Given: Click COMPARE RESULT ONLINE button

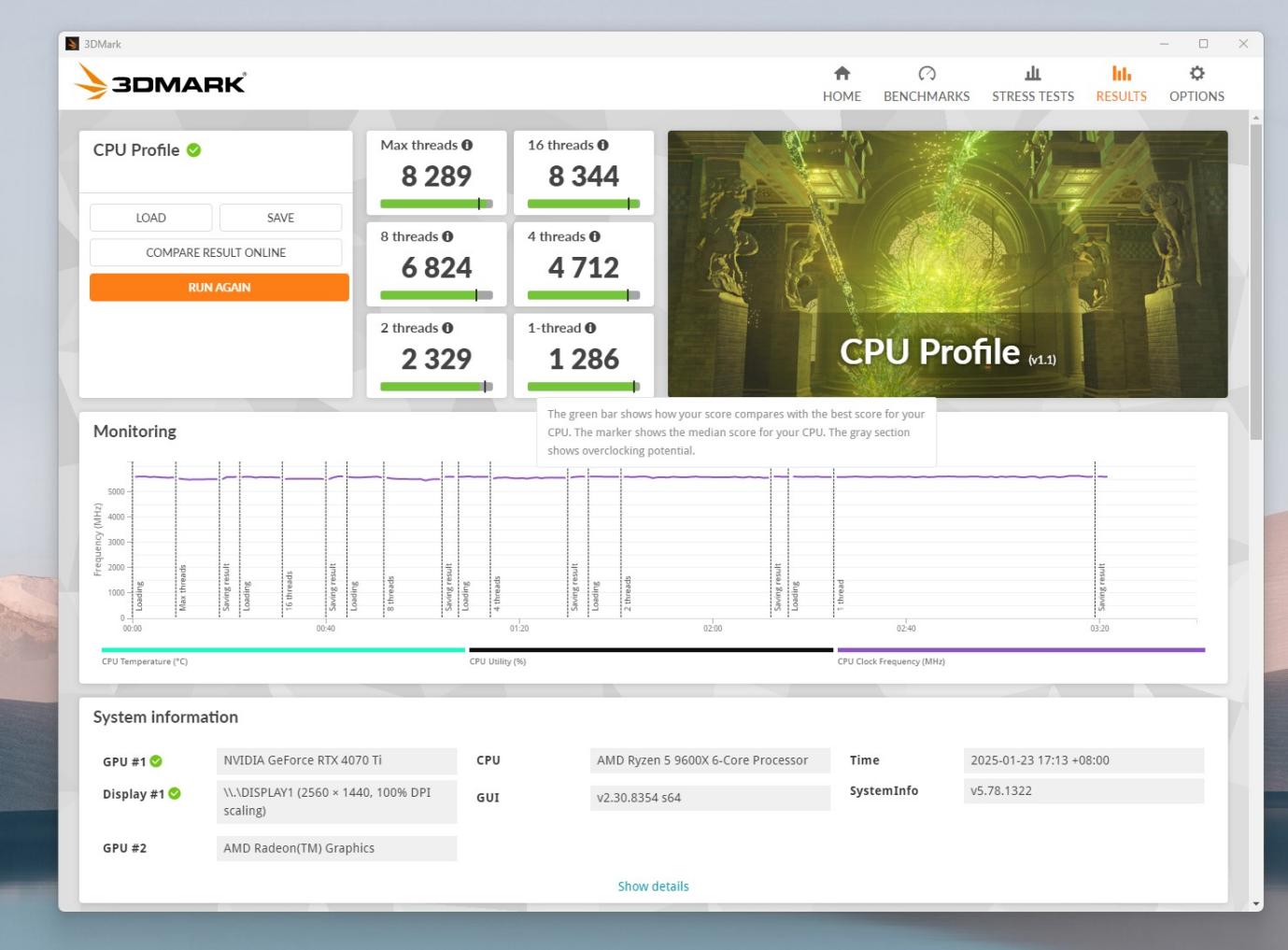Looking at the screenshot, I should pyautogui.click(x=216, y=252).
